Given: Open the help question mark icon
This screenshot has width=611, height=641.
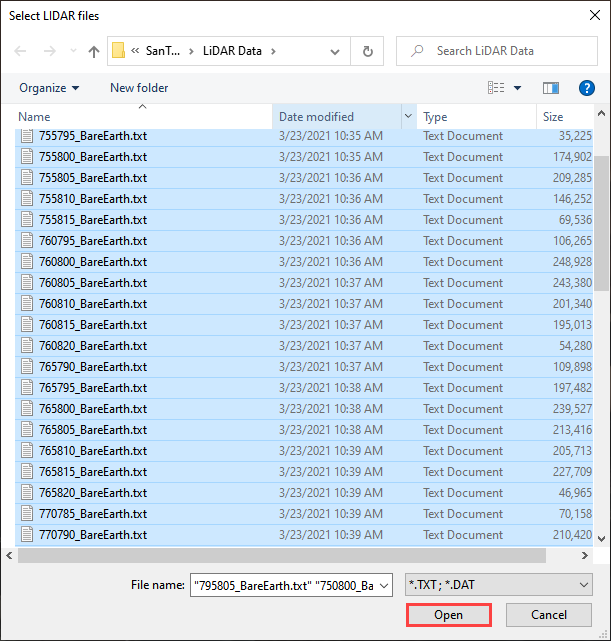Looking at the screenshot, I should point(586,88).
